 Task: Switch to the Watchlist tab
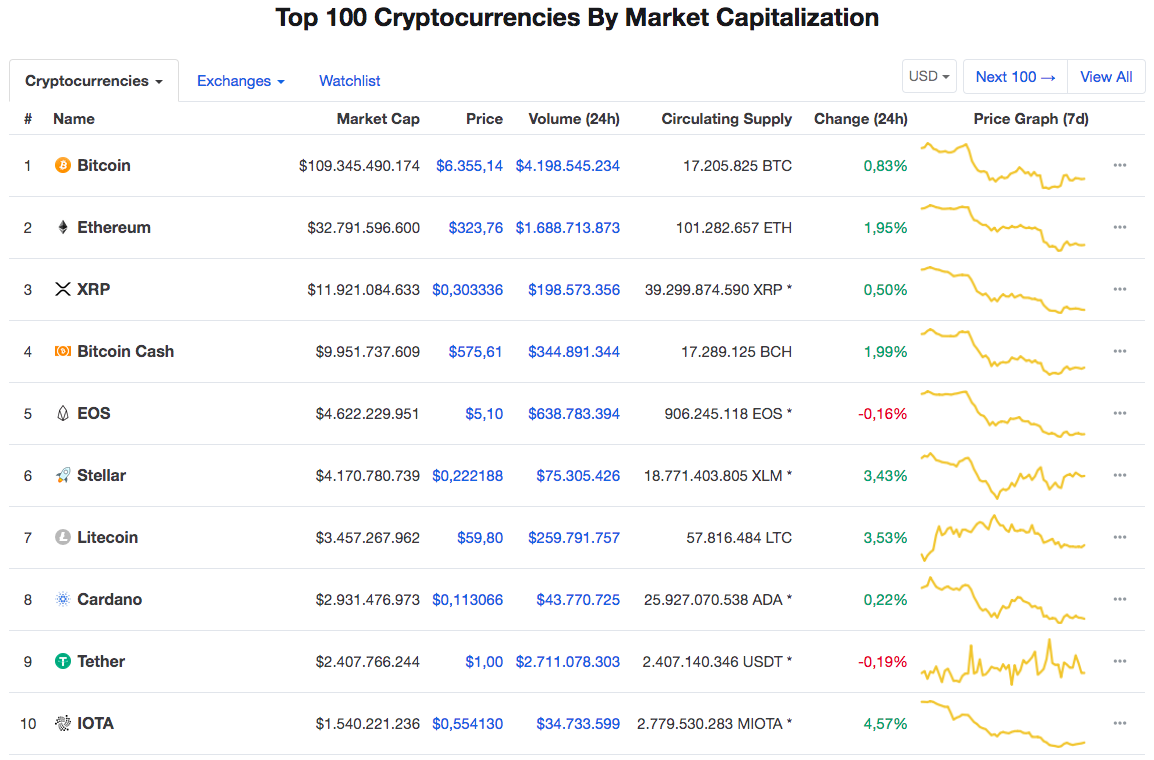(x=350, y=81)
